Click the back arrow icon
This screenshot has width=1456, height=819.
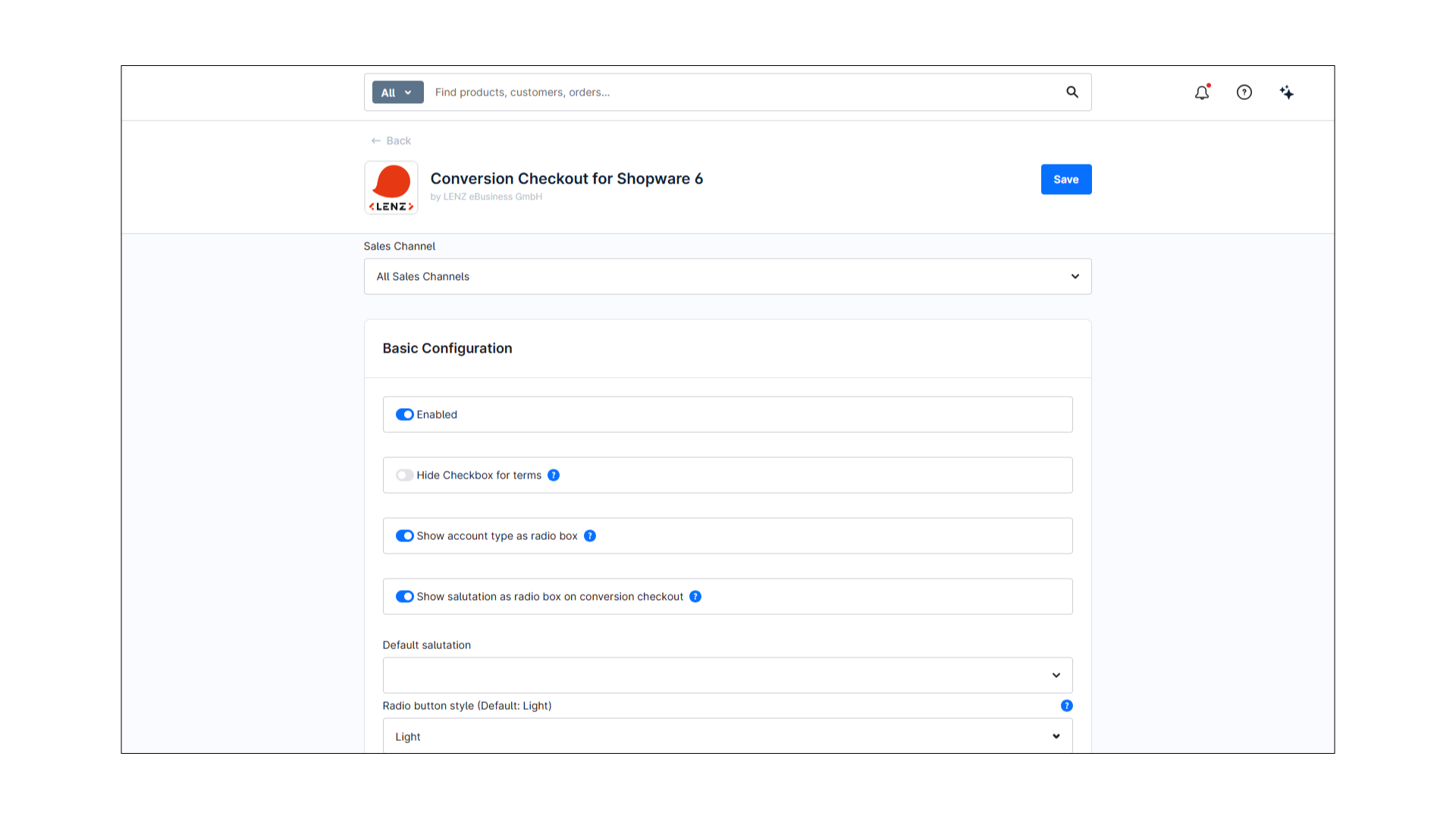[376, 140]
